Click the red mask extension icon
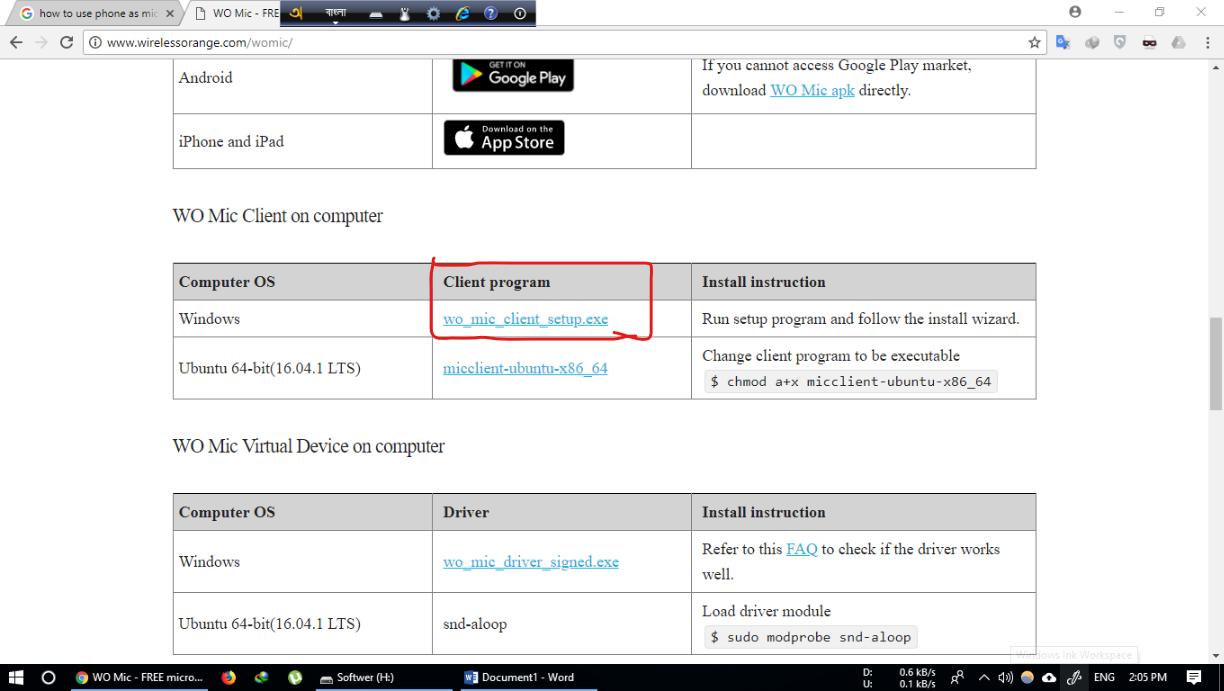This screenshot has width=1224, height=691. 1150,43
